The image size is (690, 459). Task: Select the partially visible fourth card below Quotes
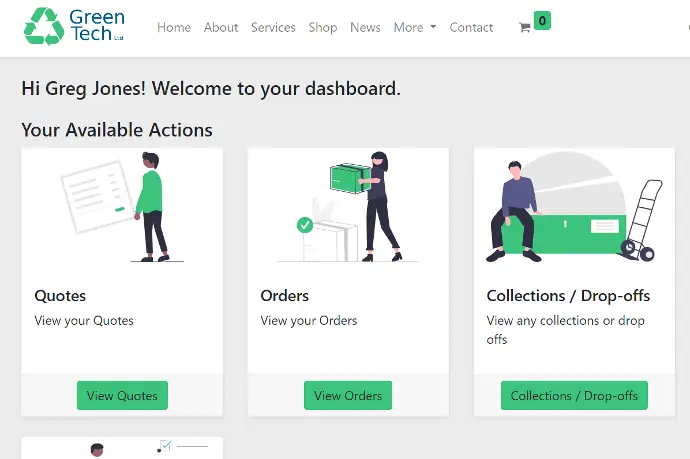coord(122,448)
